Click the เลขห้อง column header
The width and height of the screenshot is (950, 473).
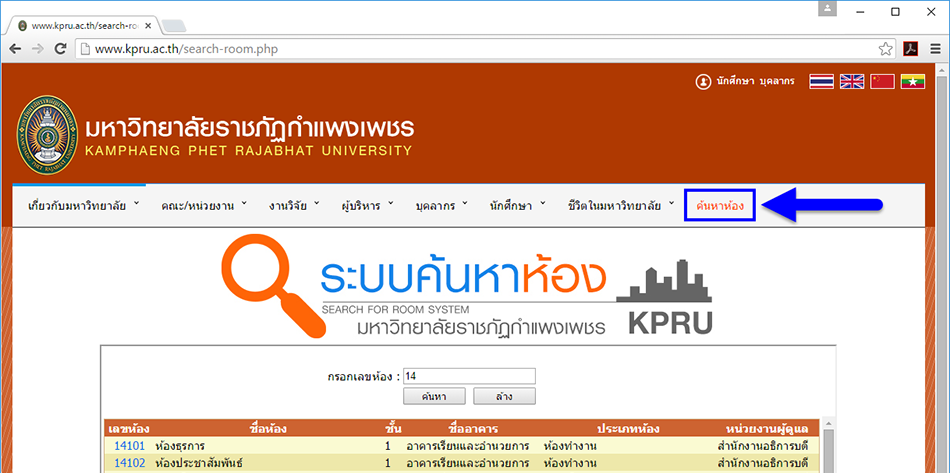click(129, 429)
